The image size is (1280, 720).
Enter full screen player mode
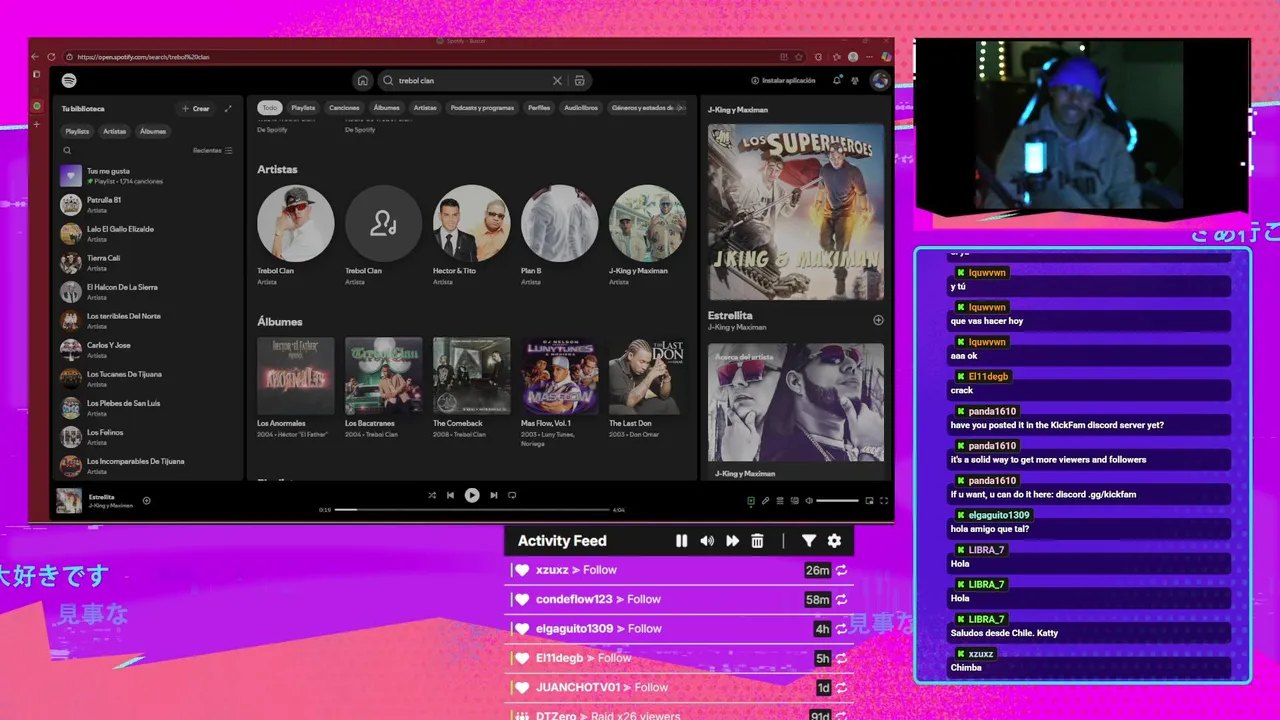[x=884, y=500]
